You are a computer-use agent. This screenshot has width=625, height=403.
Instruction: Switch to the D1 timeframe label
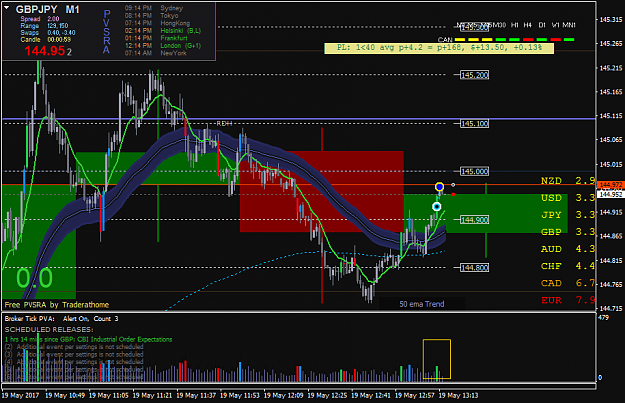coord(542,25)
